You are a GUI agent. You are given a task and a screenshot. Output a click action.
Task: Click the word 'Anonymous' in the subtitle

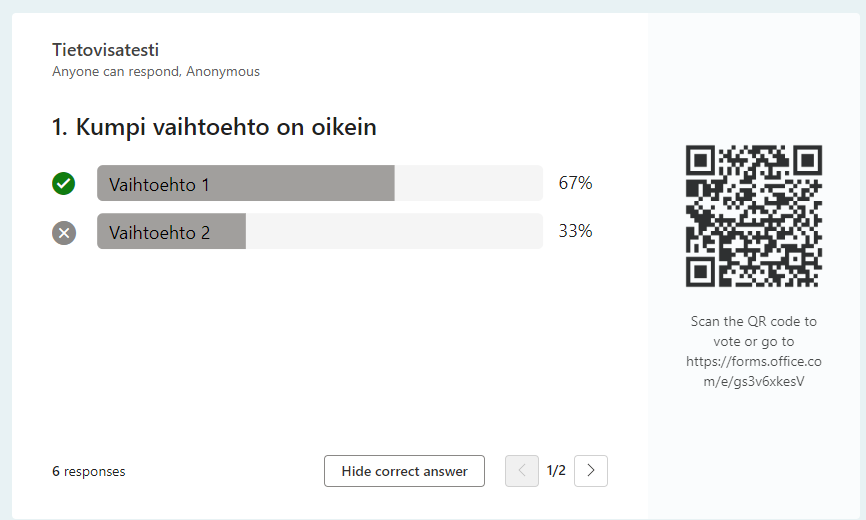(223, 72)
